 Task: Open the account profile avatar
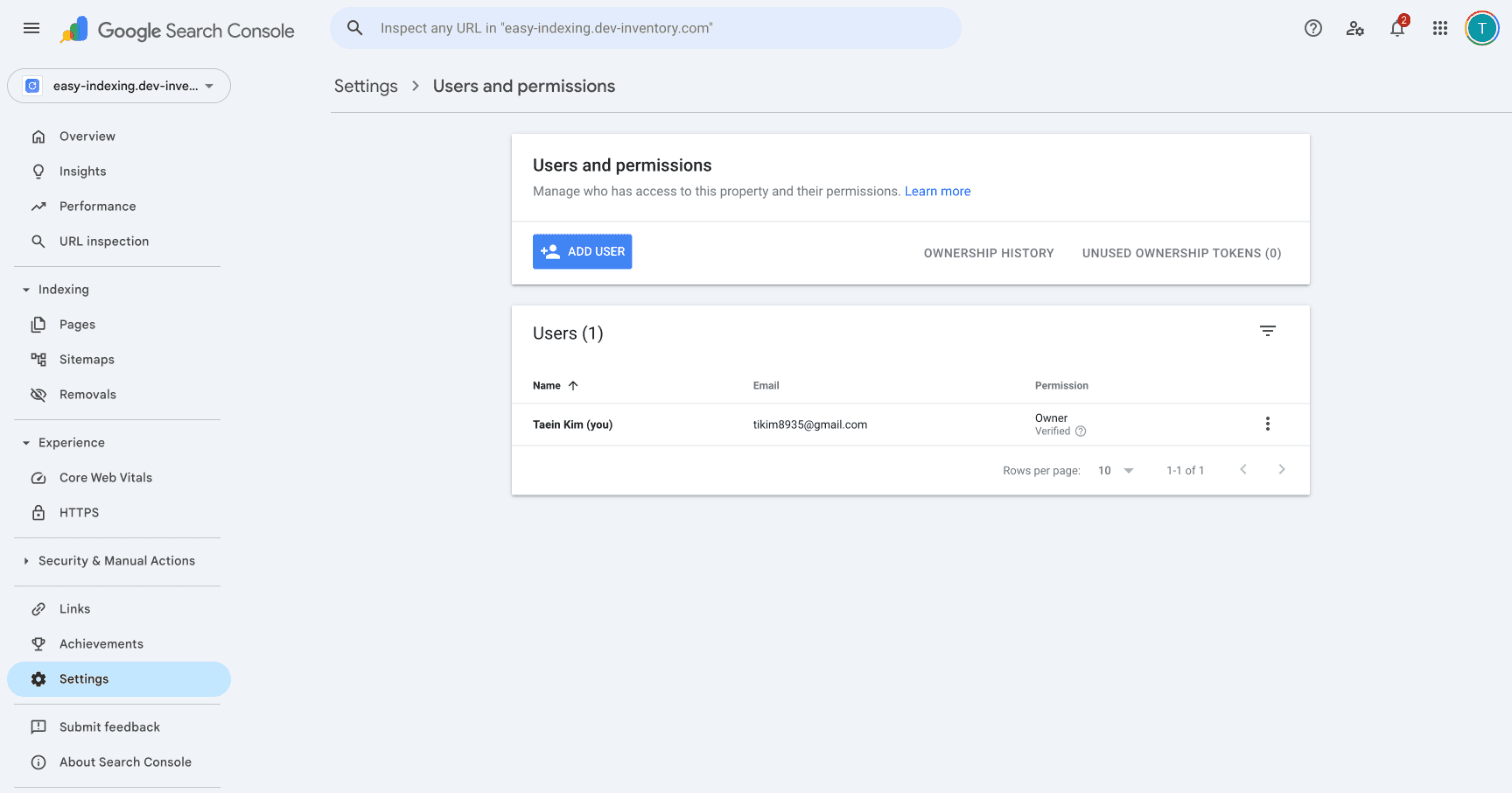tap(1481, 28)
